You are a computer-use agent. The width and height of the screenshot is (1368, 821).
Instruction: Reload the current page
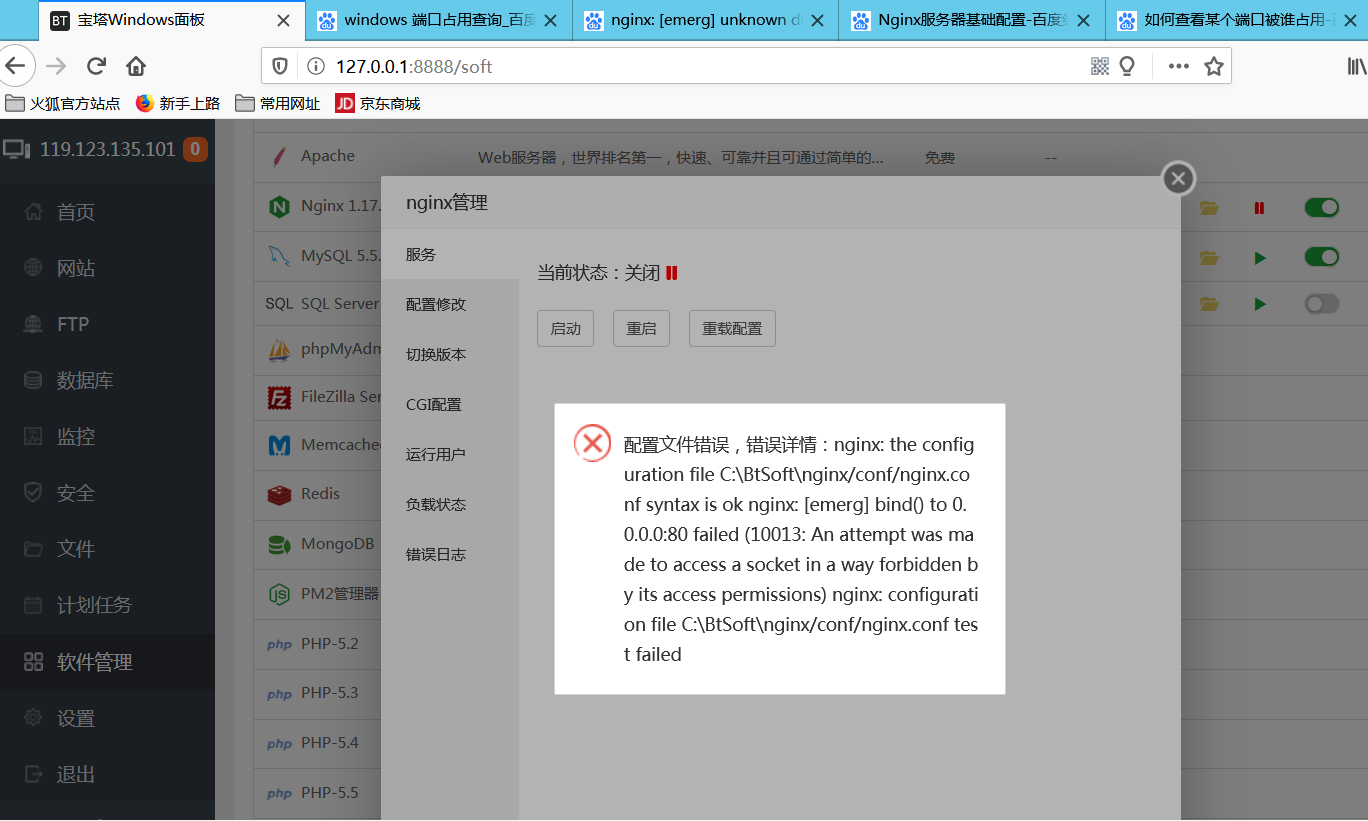(96, 66)
